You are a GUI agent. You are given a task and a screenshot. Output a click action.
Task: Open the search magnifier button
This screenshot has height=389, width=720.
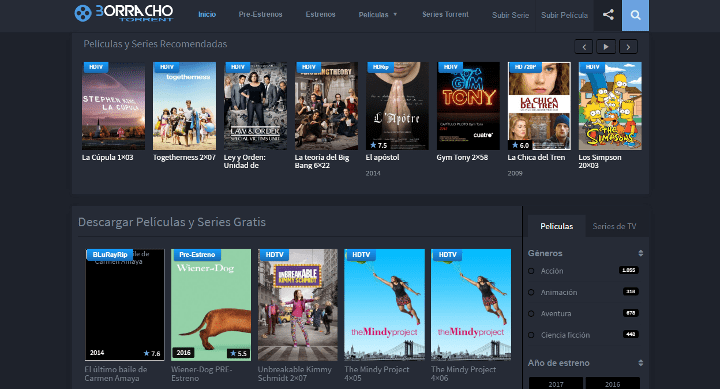636,15
